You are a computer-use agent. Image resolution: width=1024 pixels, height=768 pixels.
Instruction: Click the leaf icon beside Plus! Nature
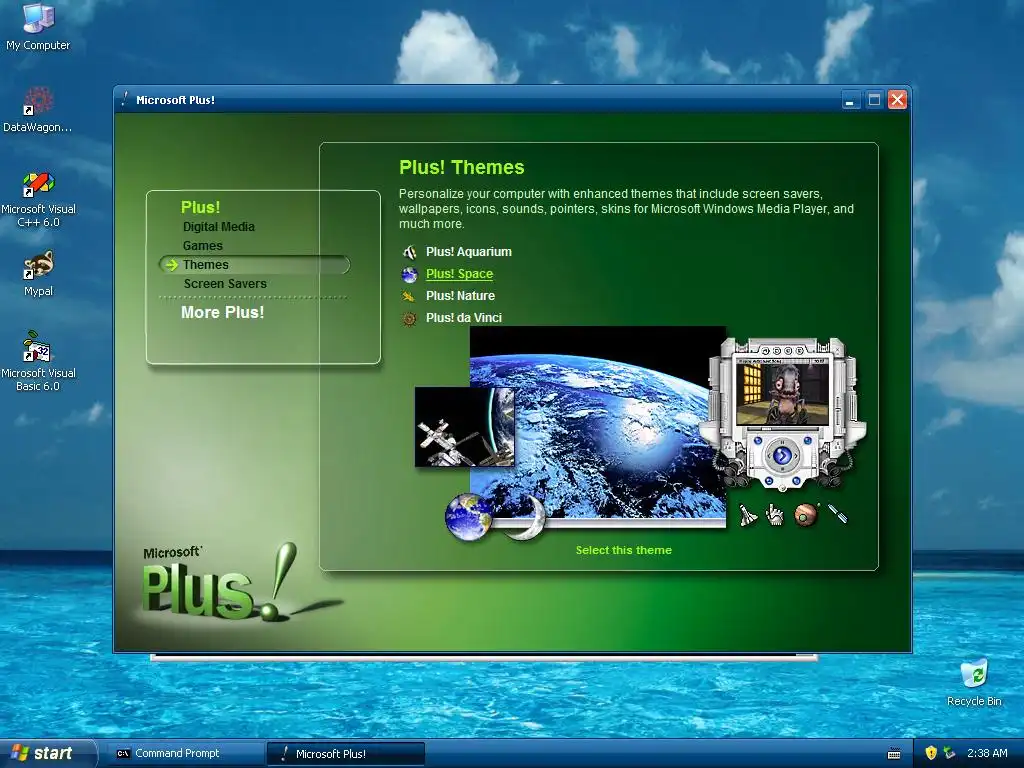tap(409, 296)
